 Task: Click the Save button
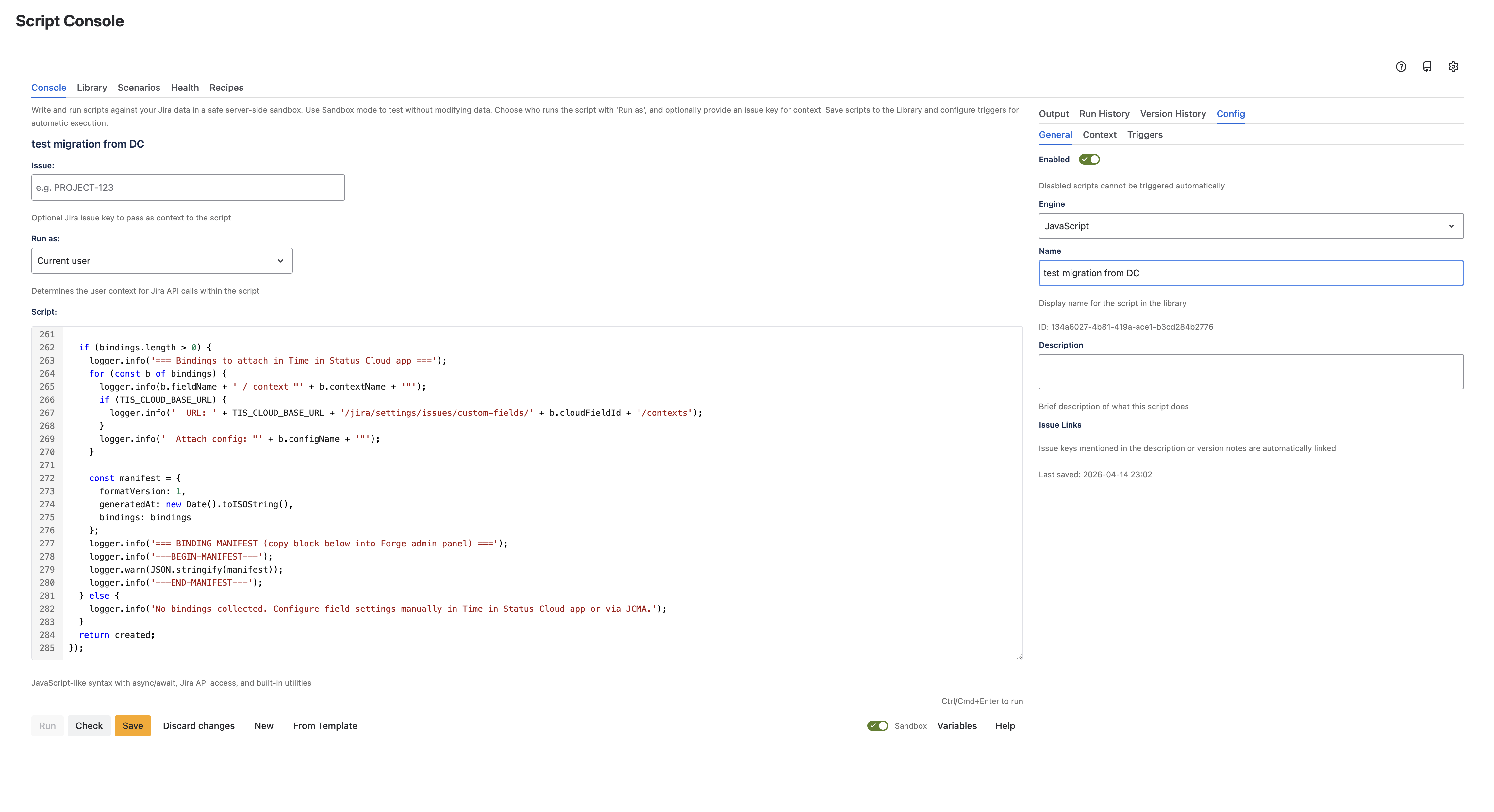(132, 726)
